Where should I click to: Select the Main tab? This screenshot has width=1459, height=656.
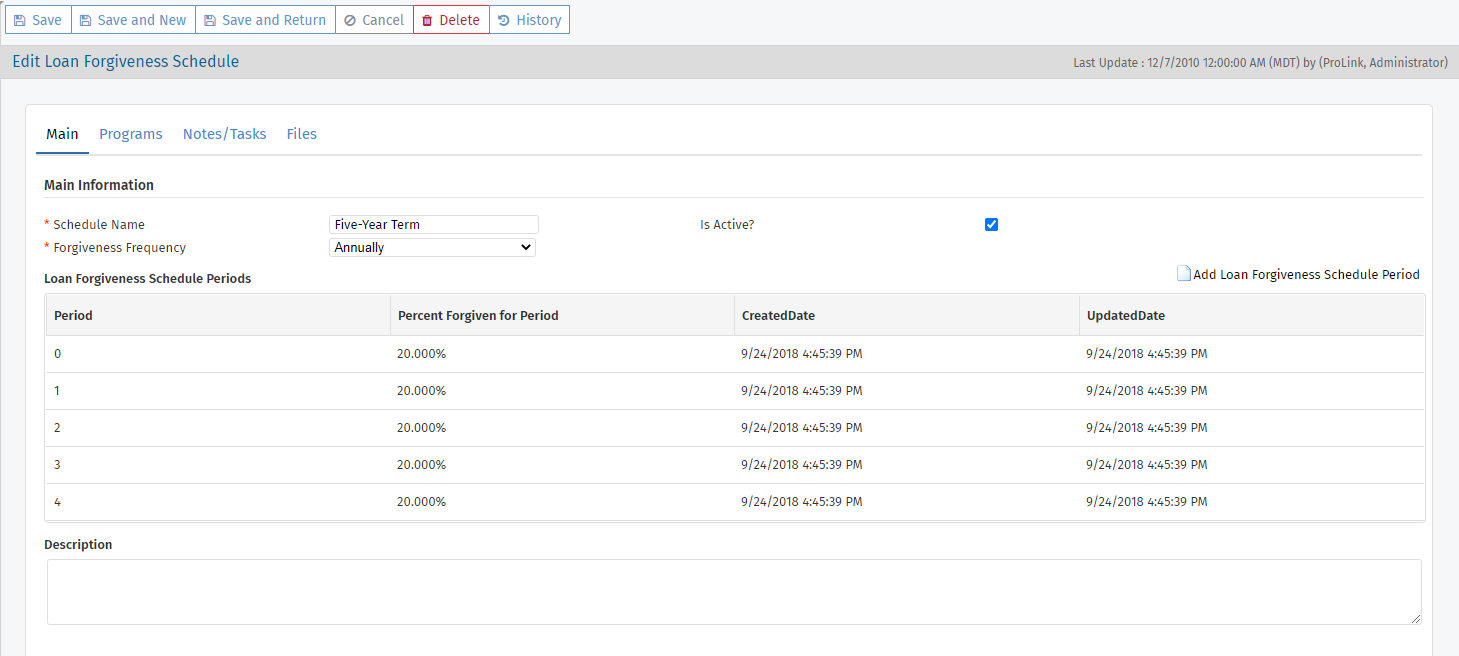coord(62,134)
